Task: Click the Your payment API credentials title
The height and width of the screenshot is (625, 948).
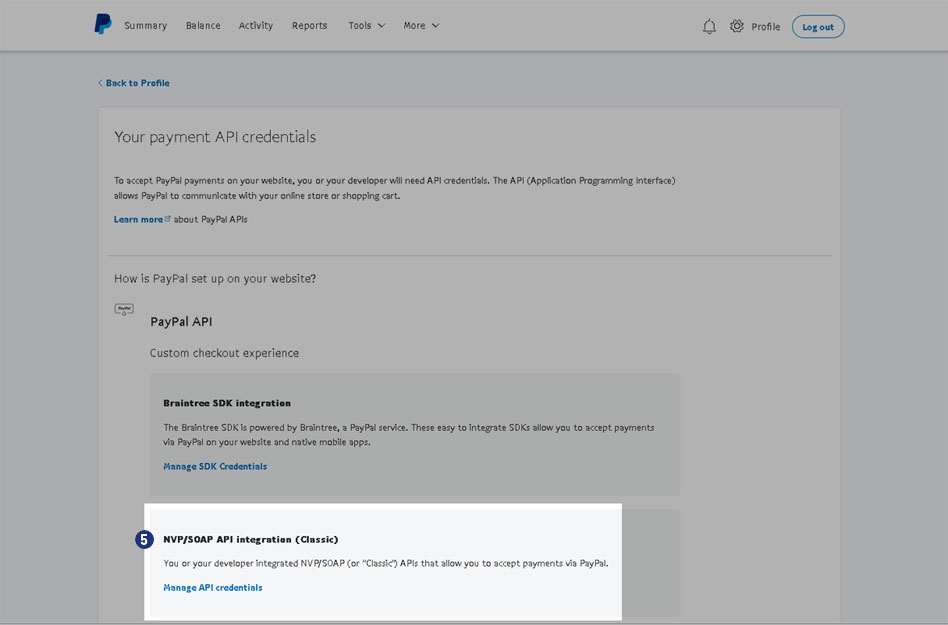Action: click(215, 137)
